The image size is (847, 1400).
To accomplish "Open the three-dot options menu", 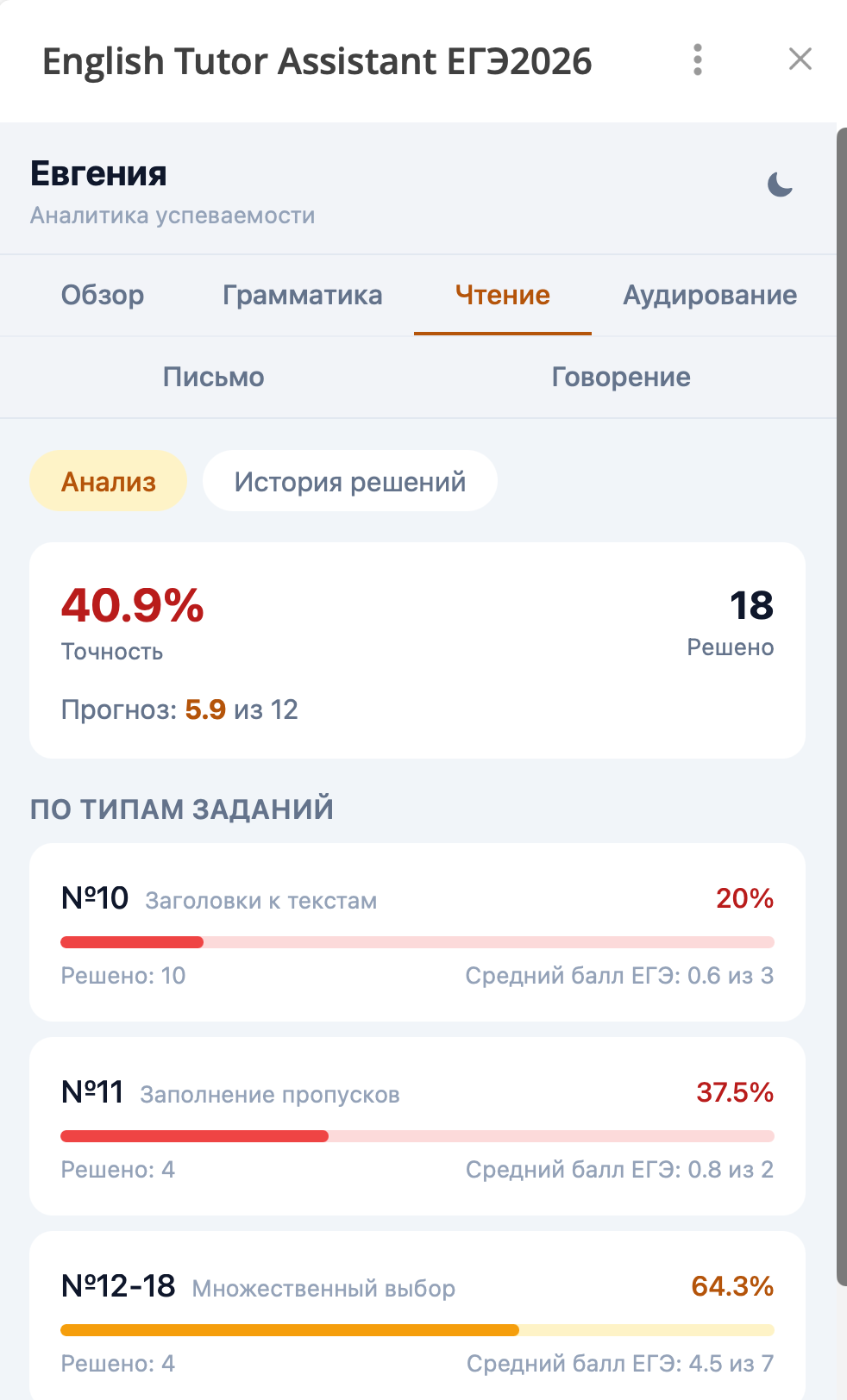I will tap(697, 60).
